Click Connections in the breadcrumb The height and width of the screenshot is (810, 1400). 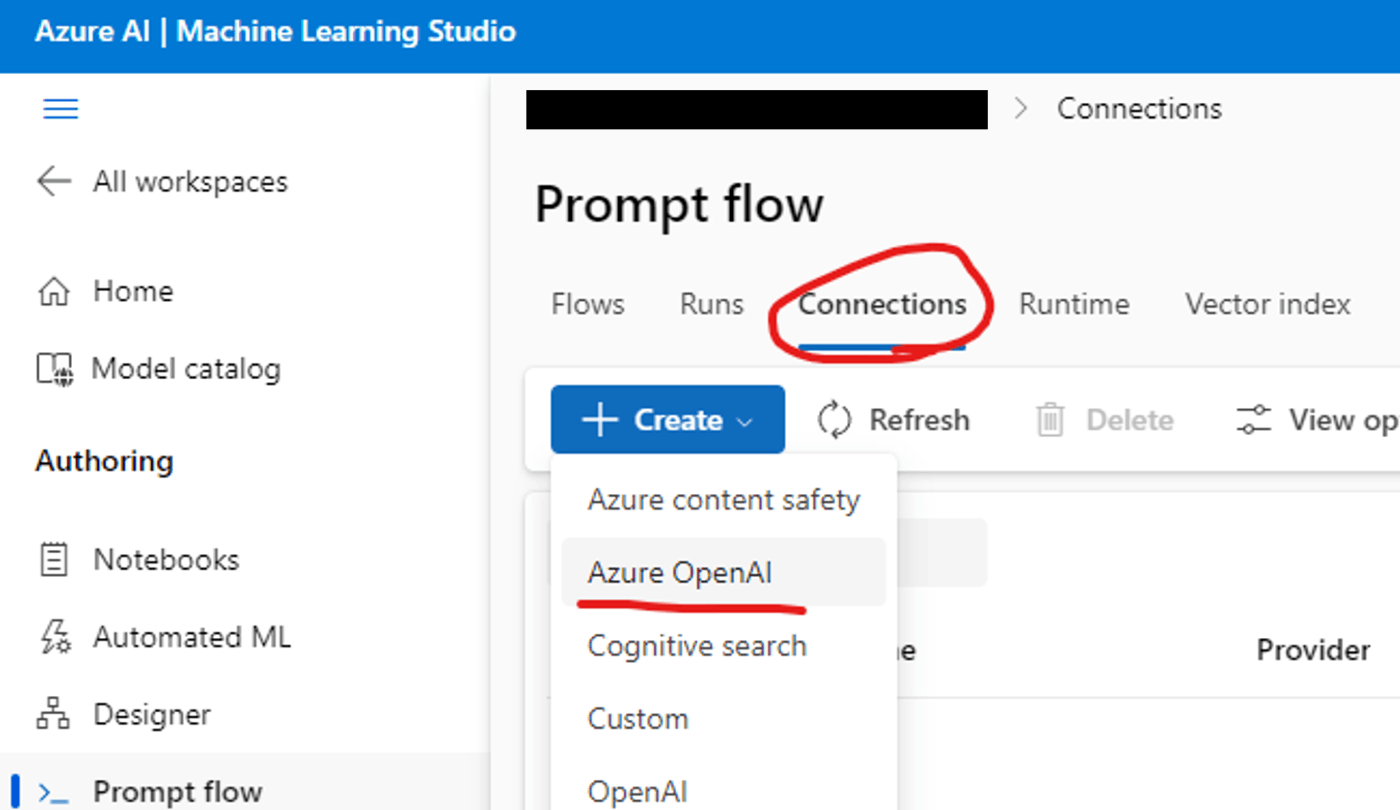[x=1139, y=108]
